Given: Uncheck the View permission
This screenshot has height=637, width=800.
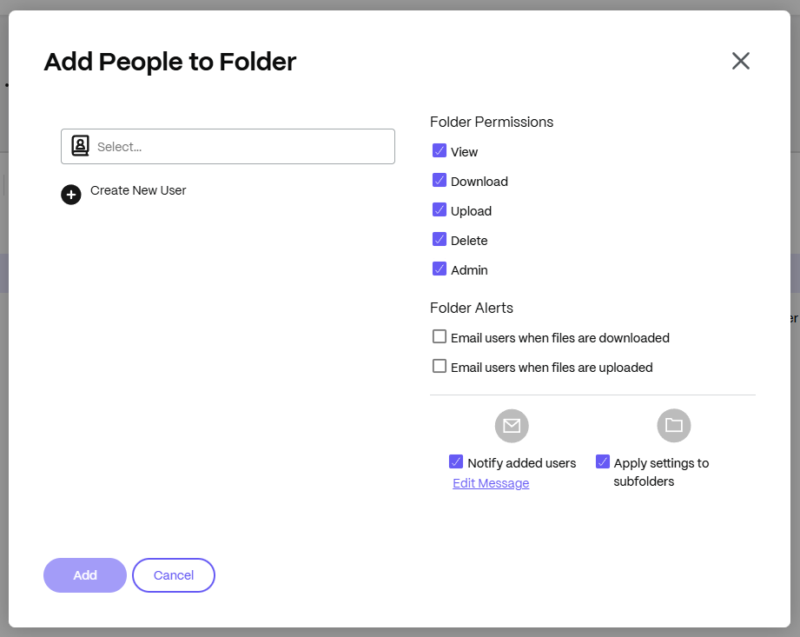Looking at the screenshot, I should point(439,152).
